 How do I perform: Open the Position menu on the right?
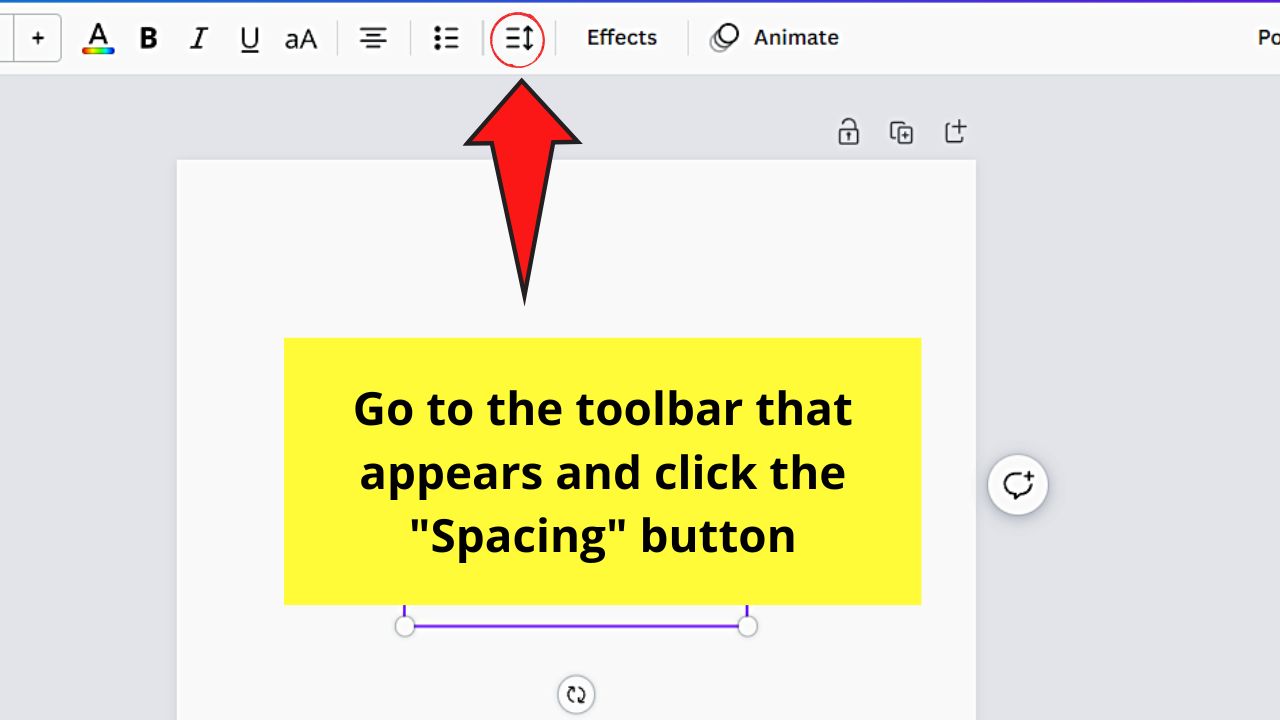[1264, 38]
